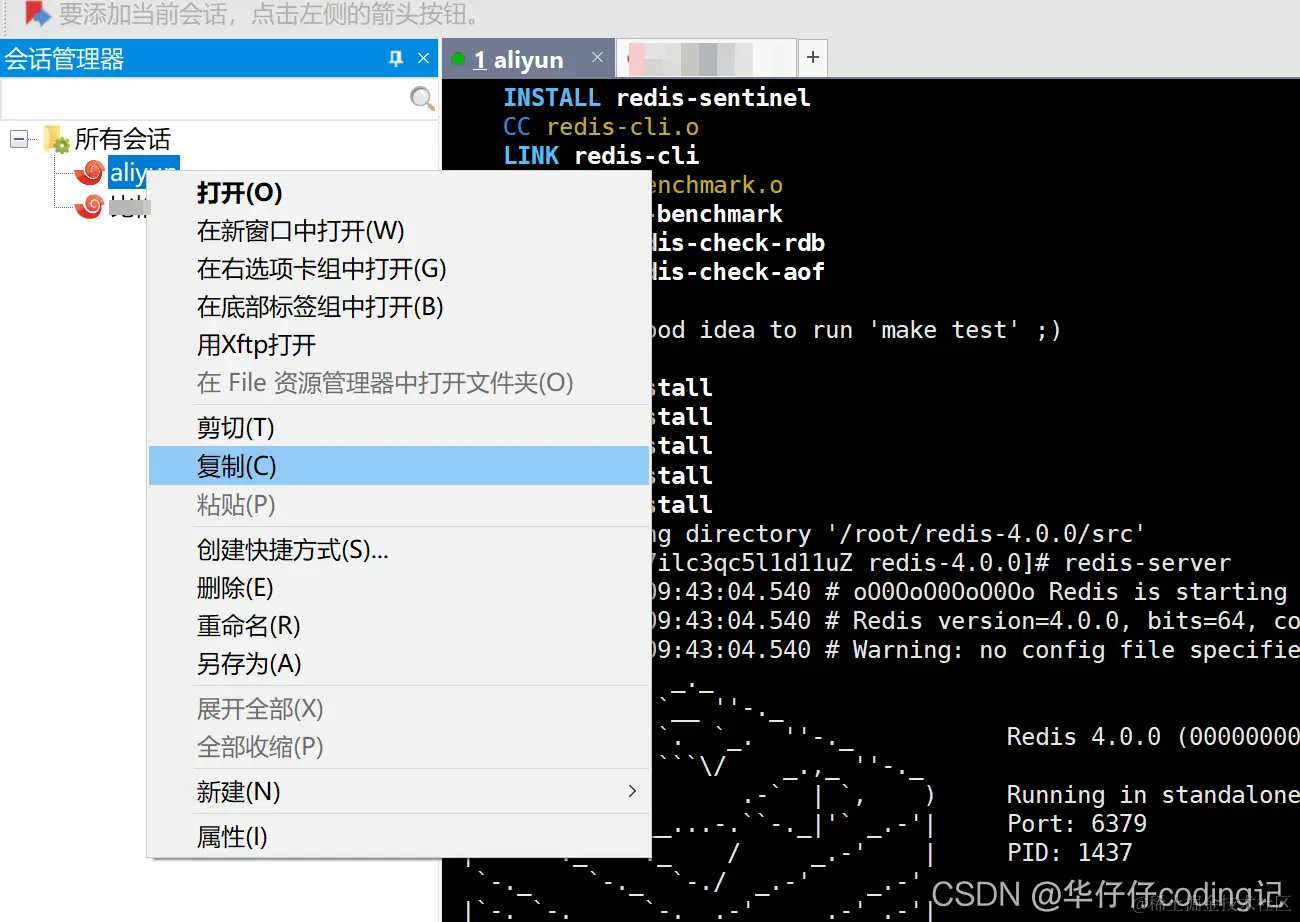Close the aliyun tab

pos(598,59)
